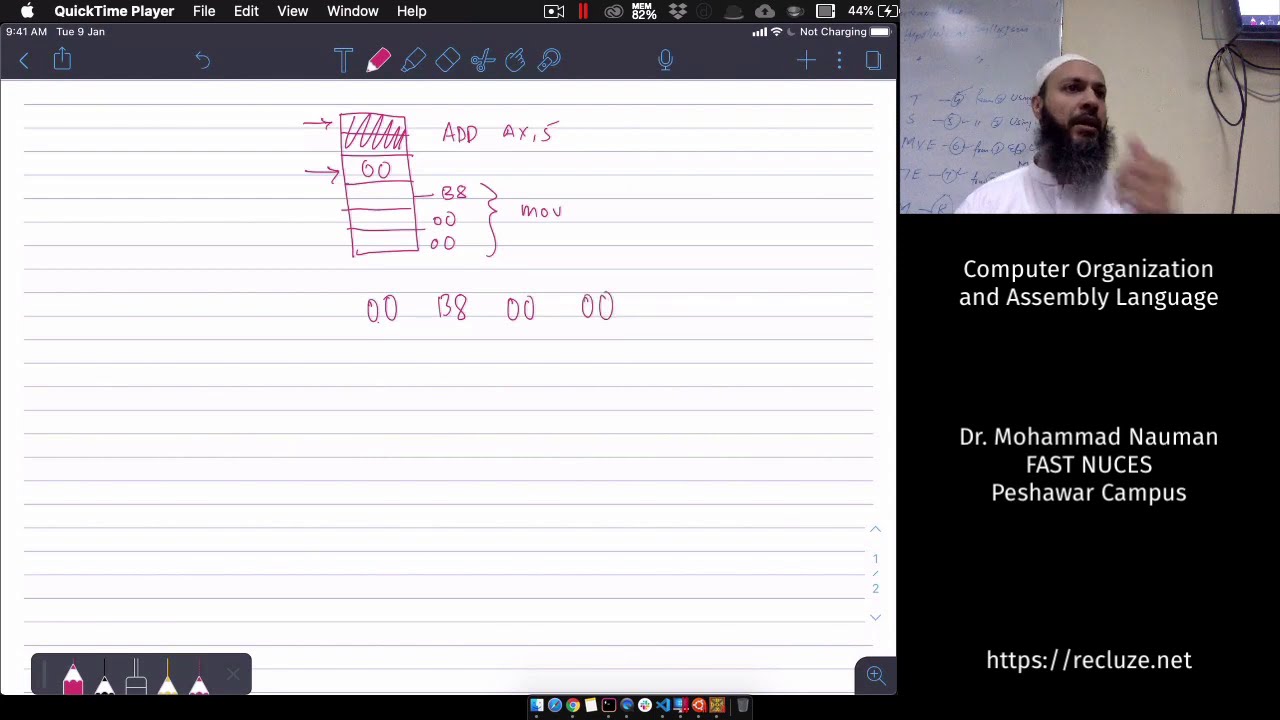The width and height of the screenshot is (1280, 720).
Task: Open the QuickTime Player menu
Action: [114, 11]
